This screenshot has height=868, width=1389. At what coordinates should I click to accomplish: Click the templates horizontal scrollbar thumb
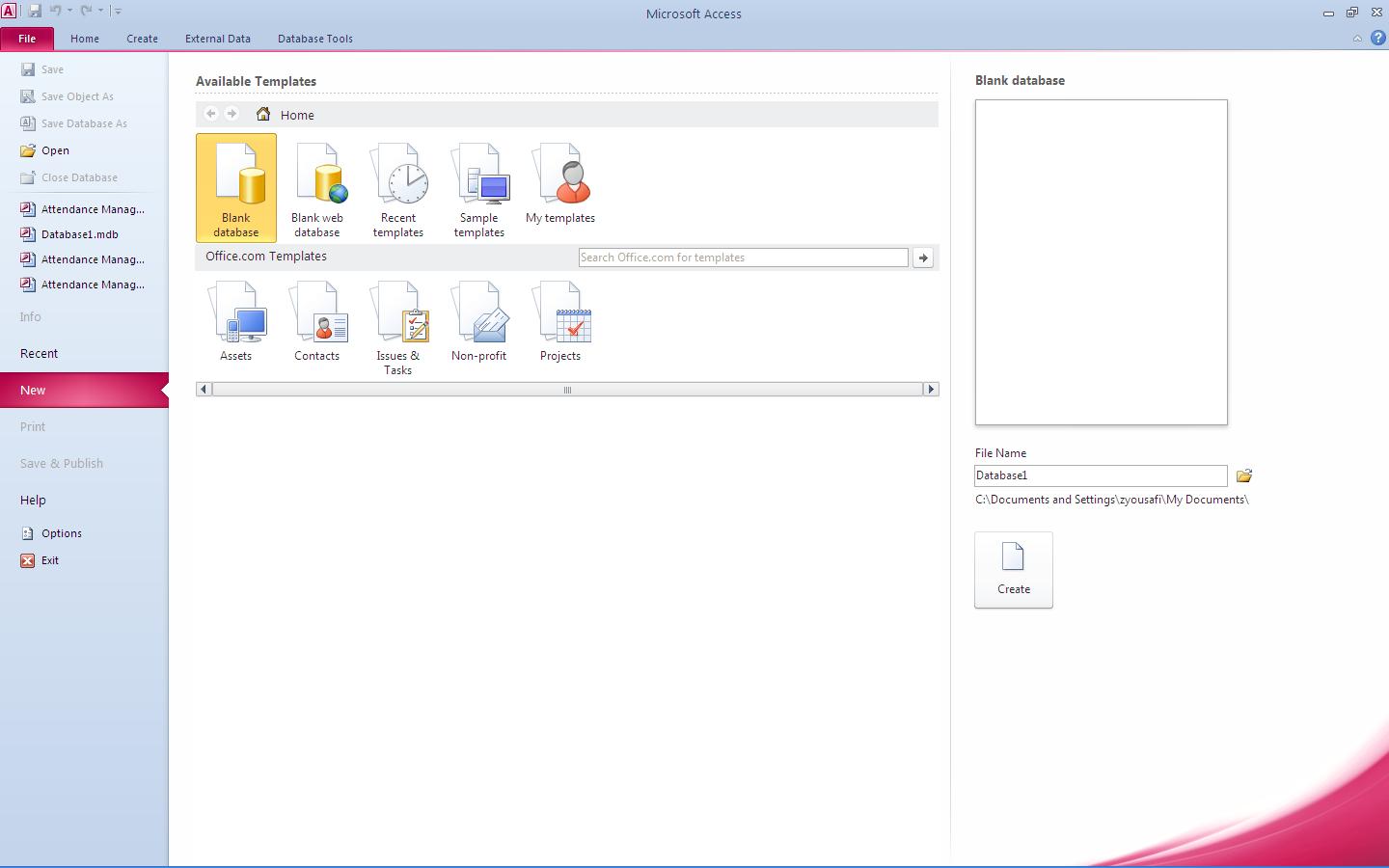click(x=567, y=390)
